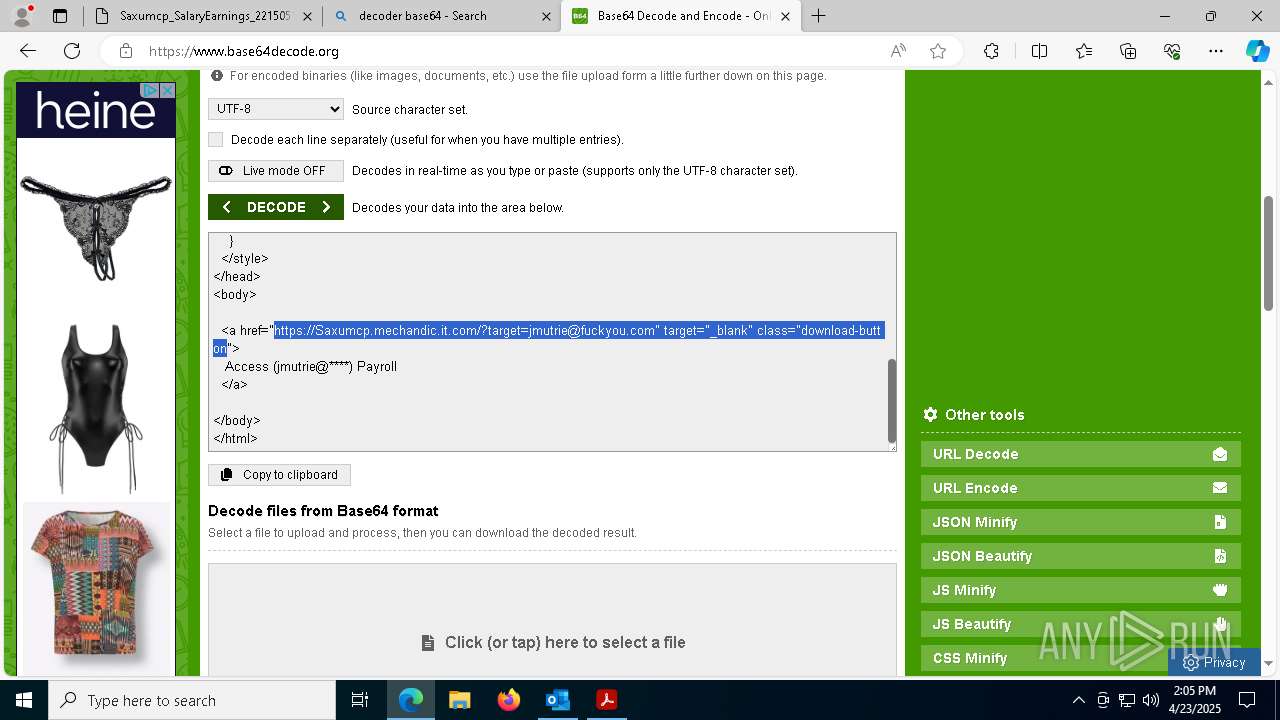This screenshot has width=1280, height=720.
Task: Close the Base64 Decode and Encode tab
Action: (x=786, y=16)
